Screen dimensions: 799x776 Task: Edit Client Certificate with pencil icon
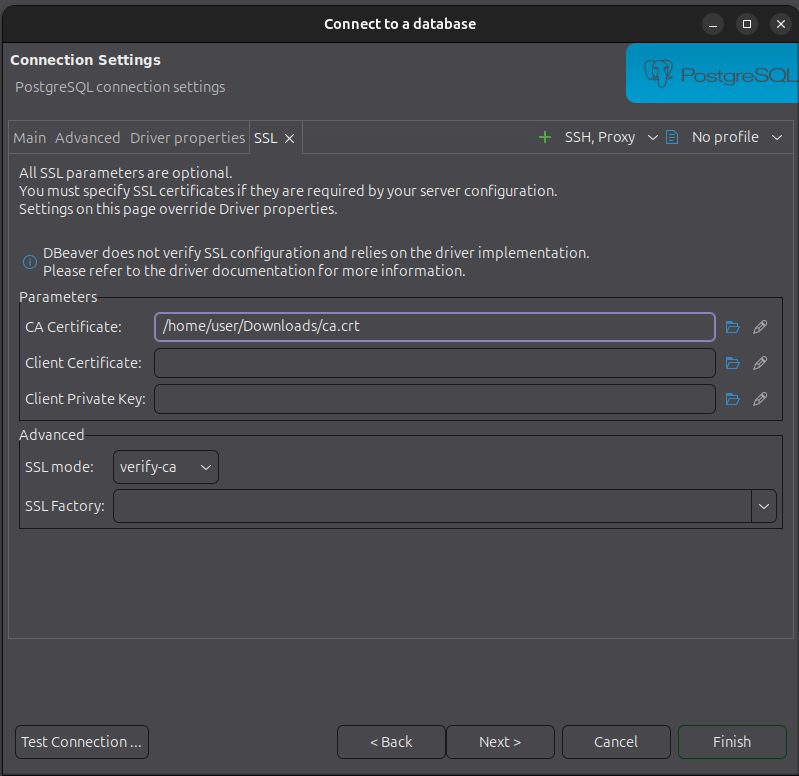click(x=760, y=363)
